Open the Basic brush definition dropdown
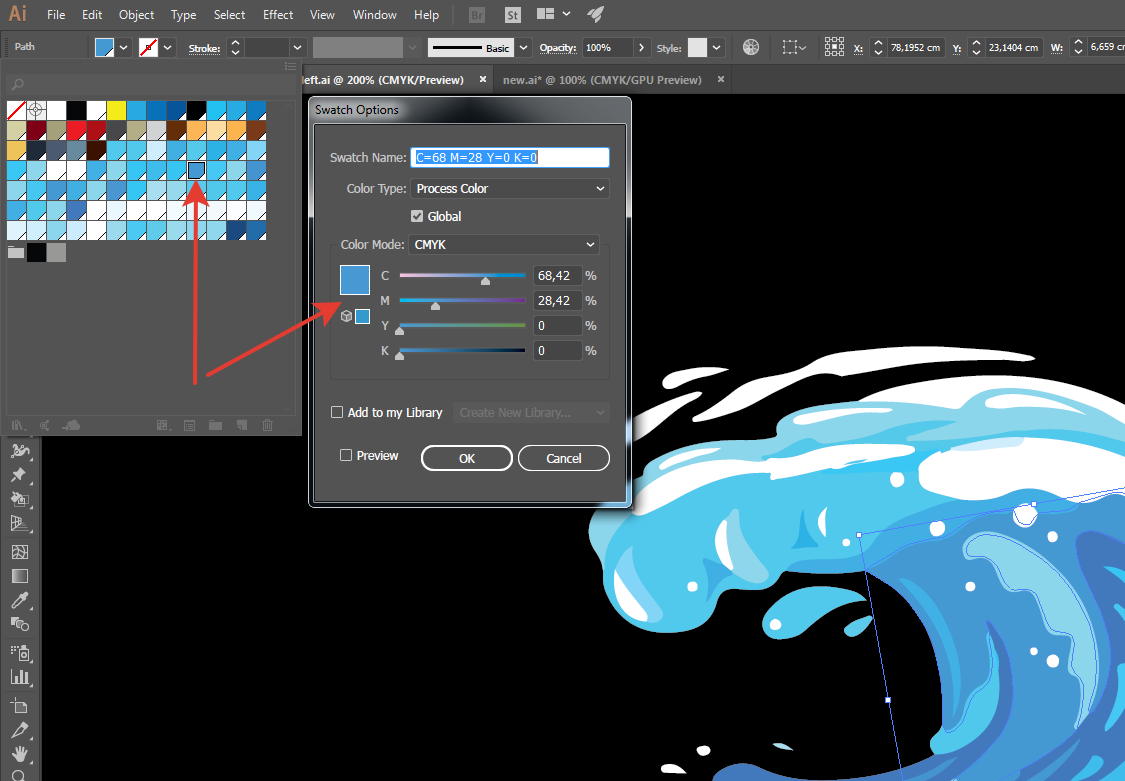This screenshot has height=781, width=1125. click(x=524, y=48)
